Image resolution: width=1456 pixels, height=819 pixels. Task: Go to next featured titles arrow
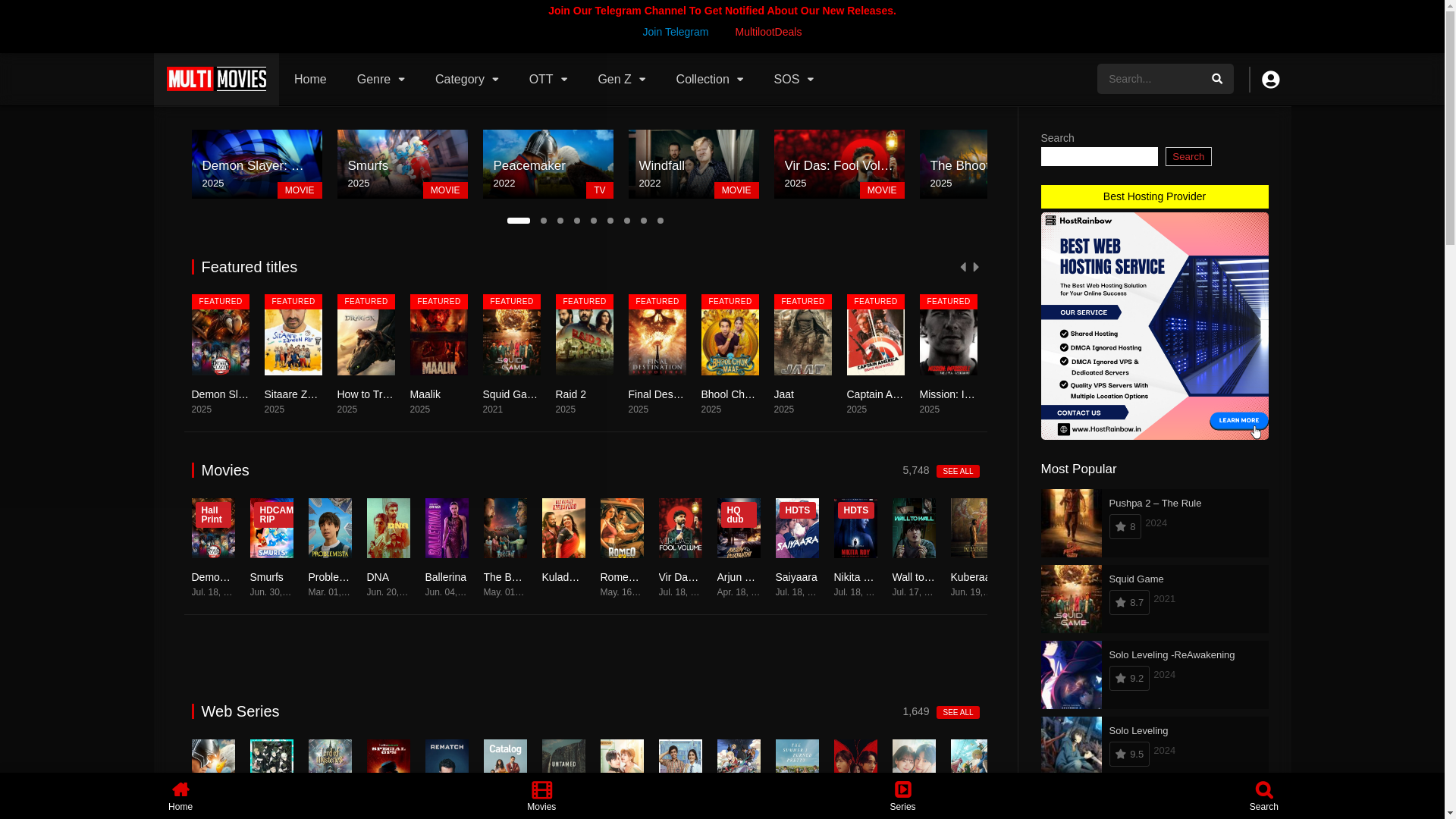click(x=976, y=267)
